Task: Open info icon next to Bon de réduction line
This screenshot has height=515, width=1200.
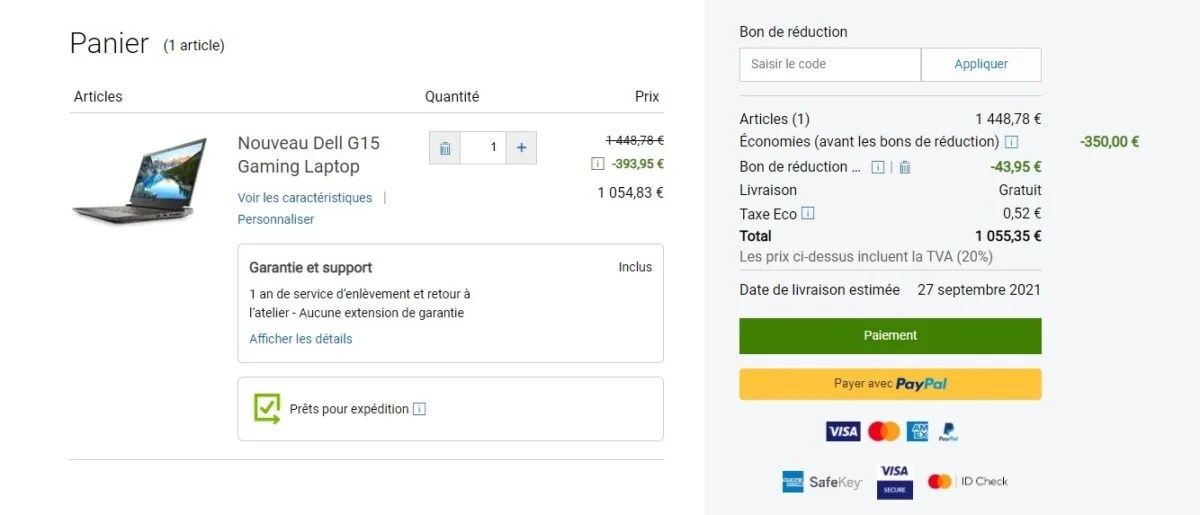Action: (x=878, y=167)
